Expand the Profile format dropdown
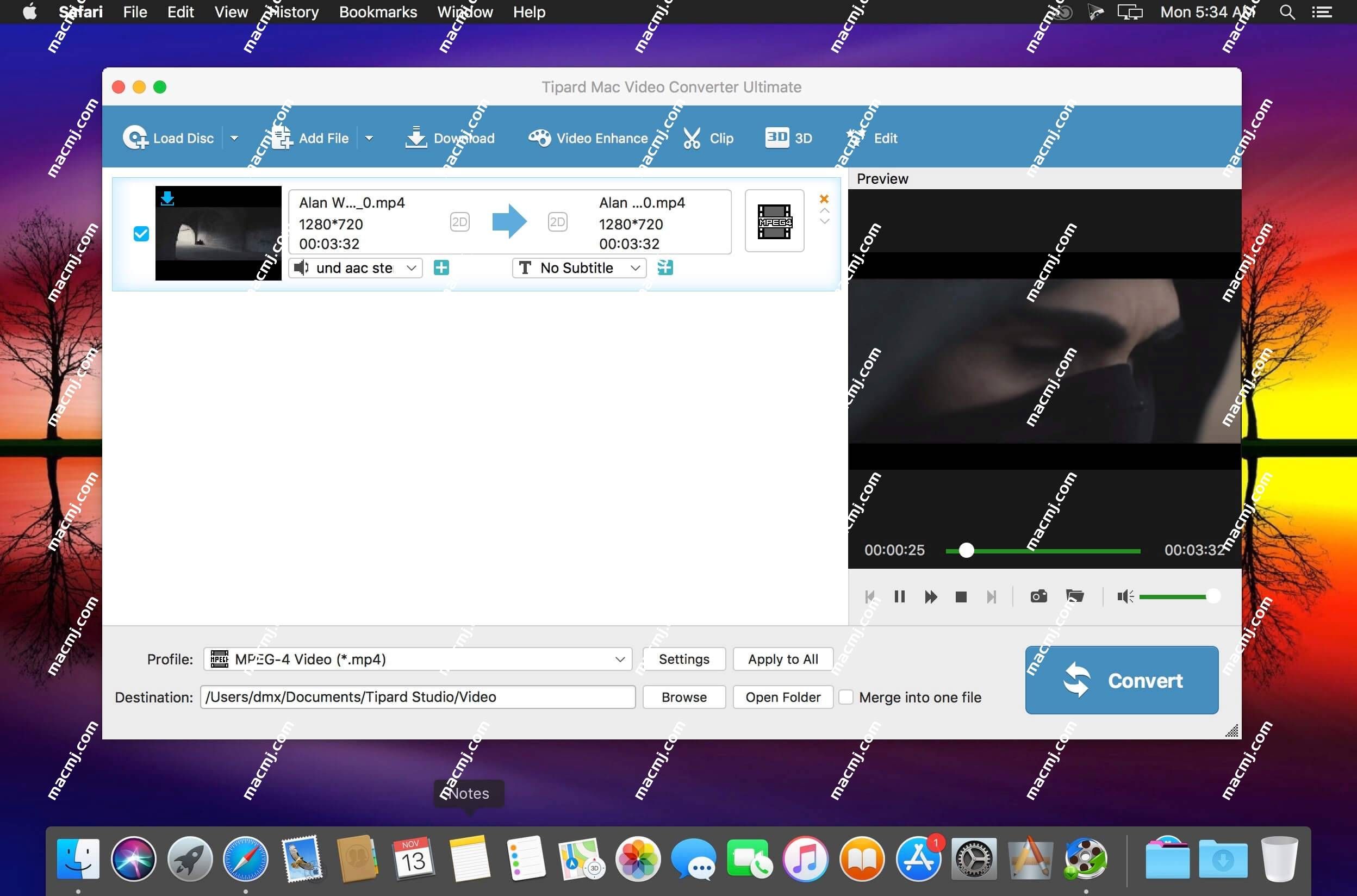This screenshot has height=896, width=1357. [x=619, y=659]
